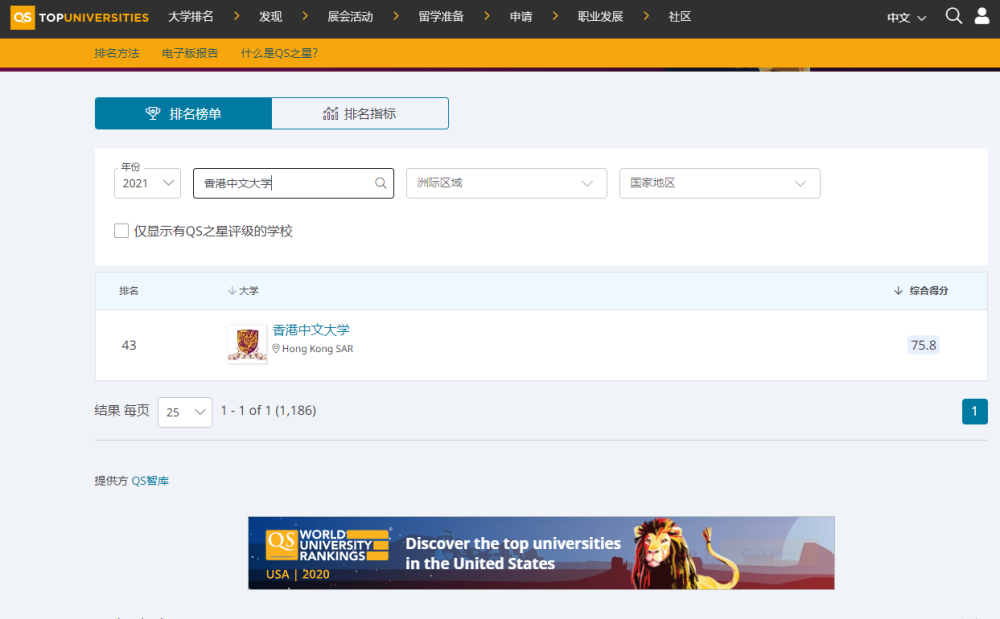Click the trophy icon on 排名榜单 tab
1000x619 pixels.
coord(153,113)
